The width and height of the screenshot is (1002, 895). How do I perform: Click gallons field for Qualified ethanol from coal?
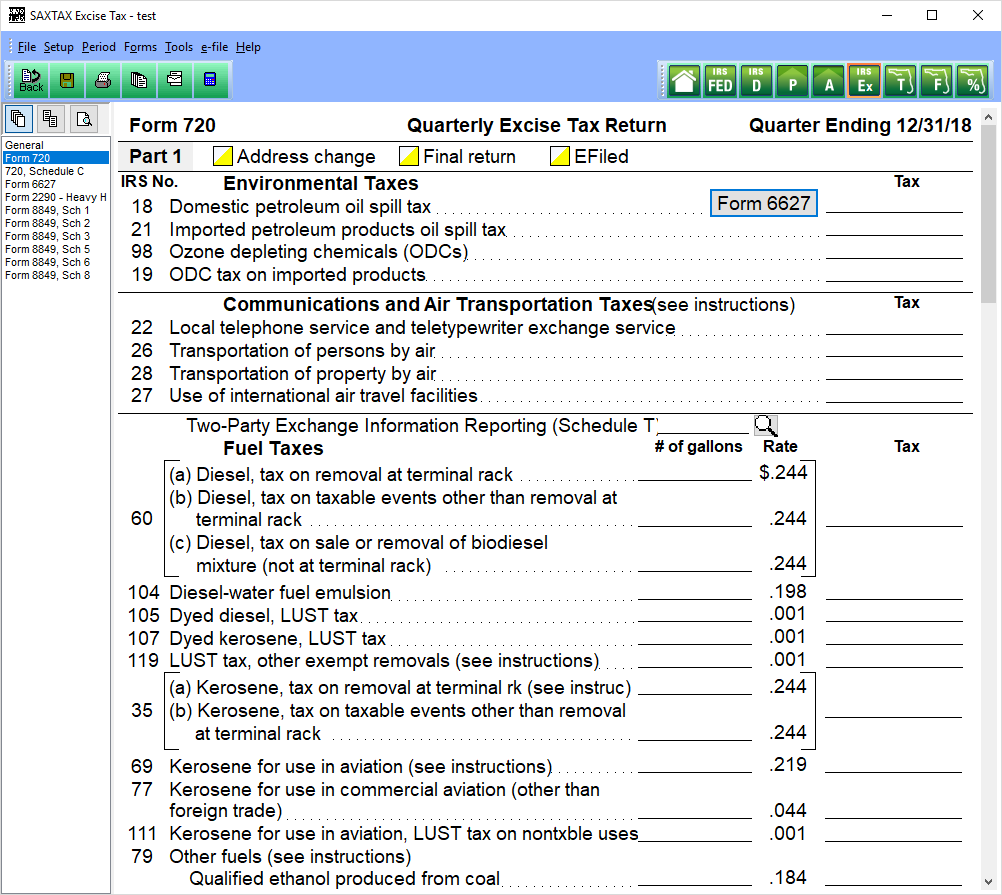(695, 877)
